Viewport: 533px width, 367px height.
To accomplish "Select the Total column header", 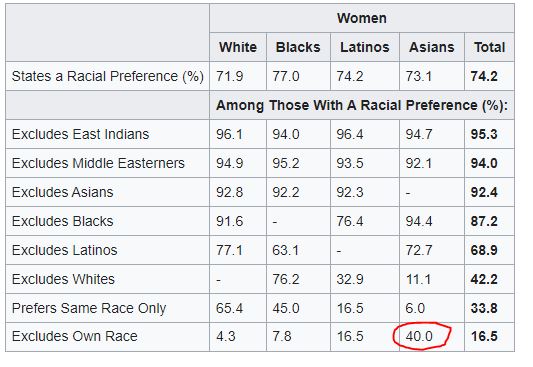I will coord(489,47).
